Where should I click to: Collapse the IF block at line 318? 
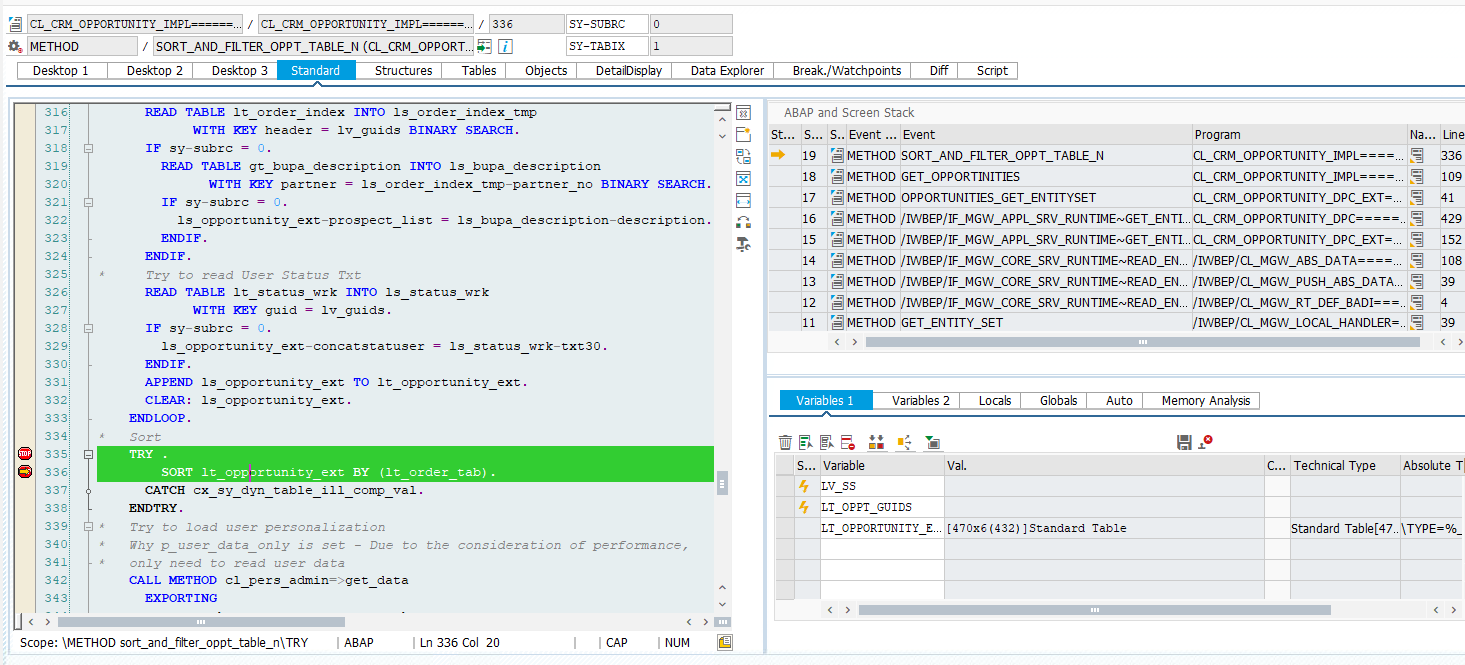tap(89, 148)
